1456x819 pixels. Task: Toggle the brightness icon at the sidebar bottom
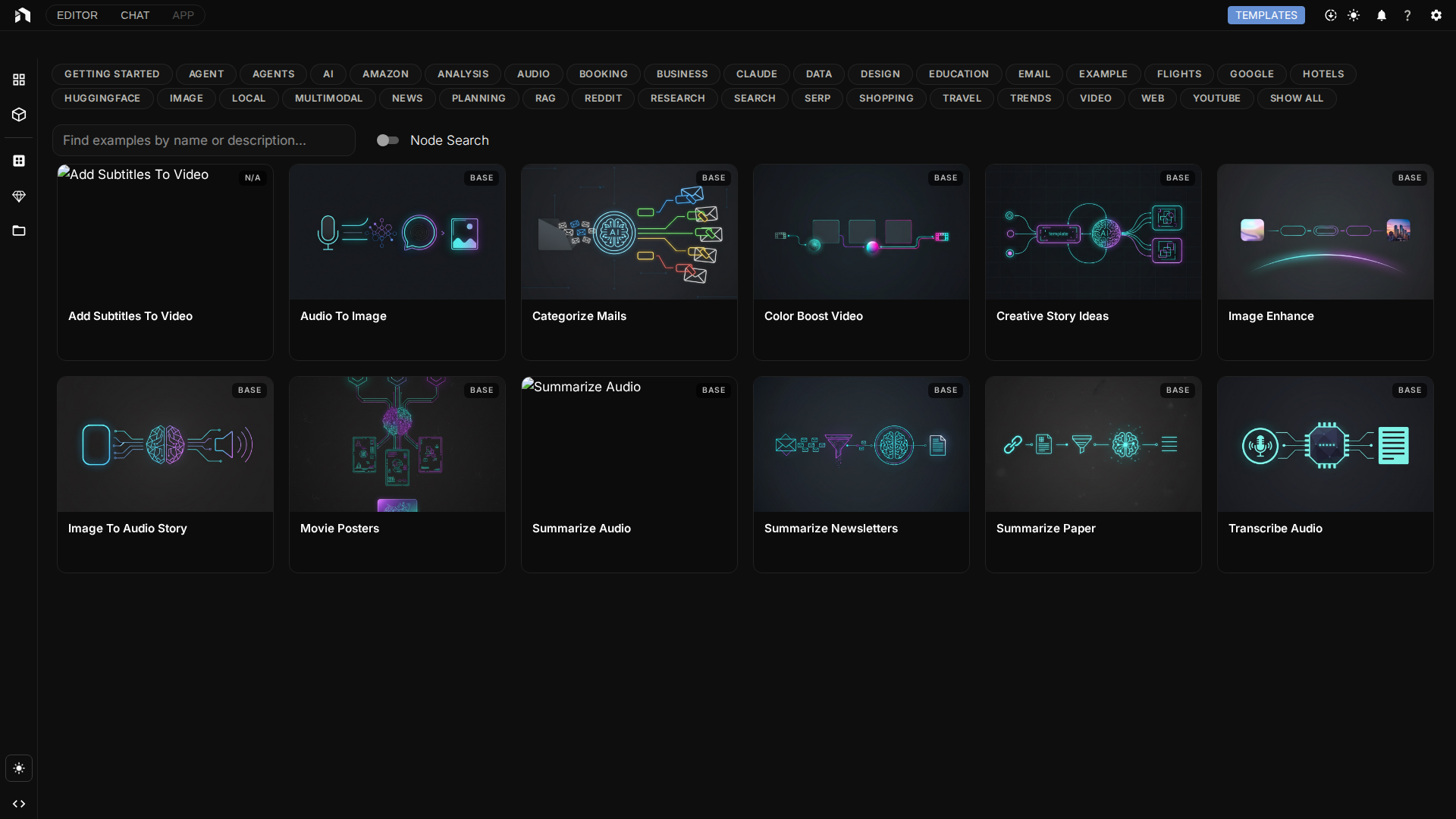pyautogui.click(x=18, y=767)
